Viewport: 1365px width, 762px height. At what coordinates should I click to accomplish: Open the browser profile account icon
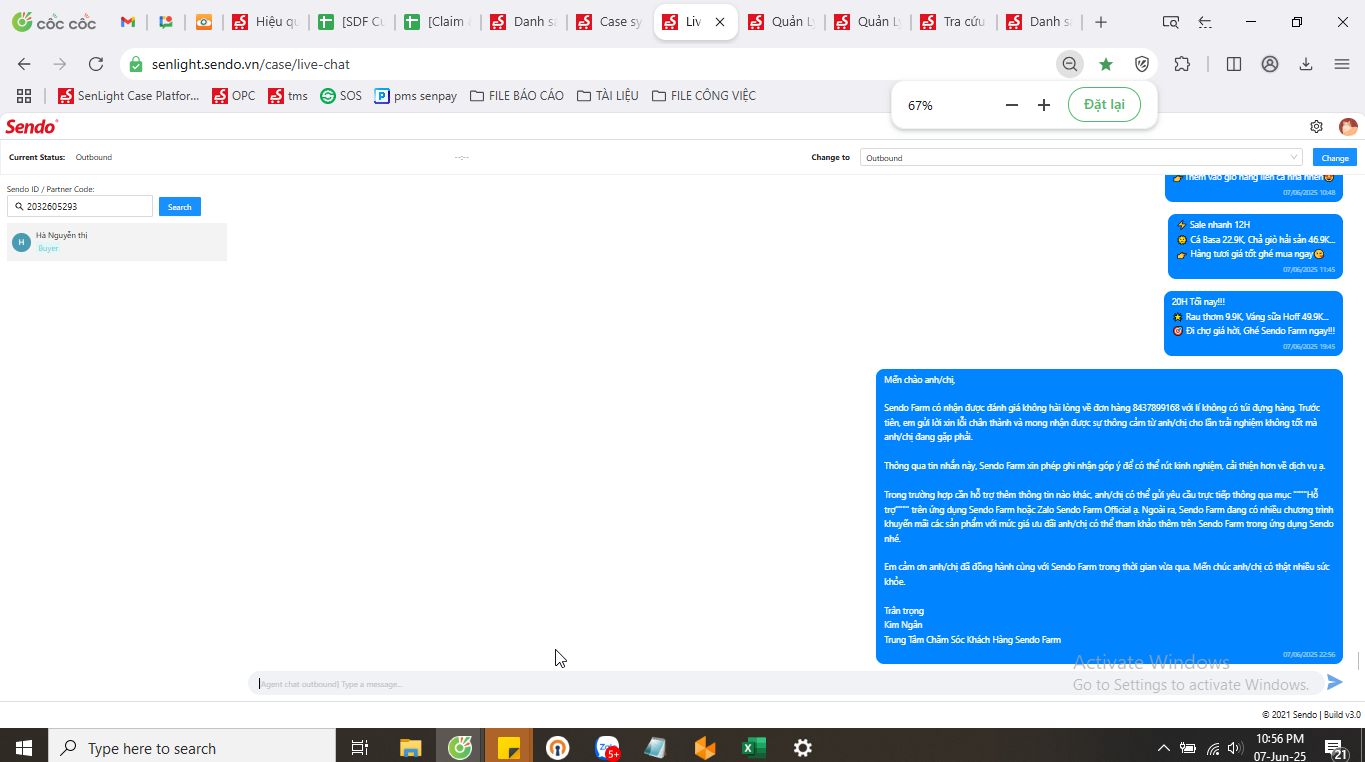[x=1270, y=64]
